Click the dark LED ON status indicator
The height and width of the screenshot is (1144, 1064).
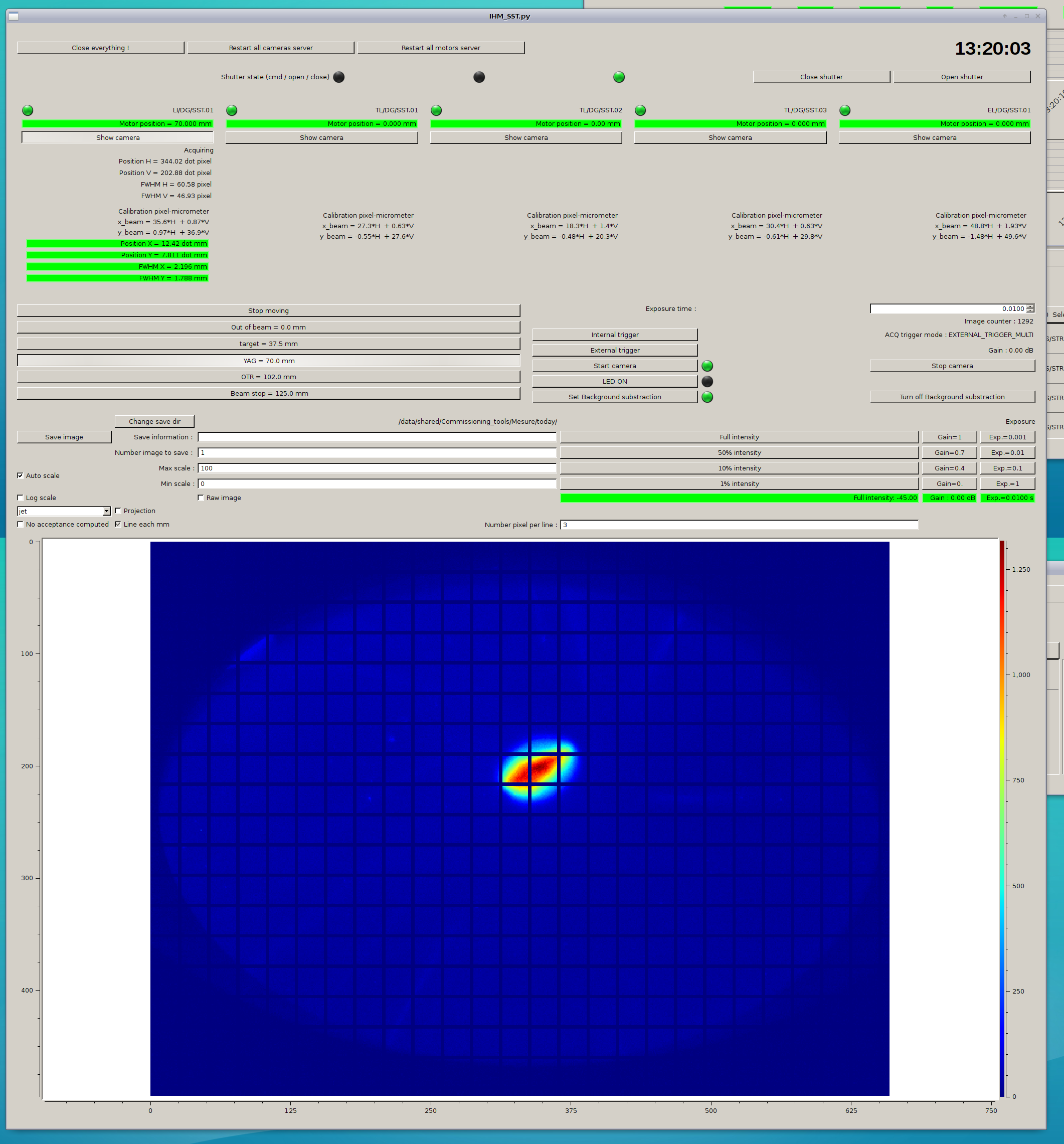pyautogui.click(x=707, y=382)
